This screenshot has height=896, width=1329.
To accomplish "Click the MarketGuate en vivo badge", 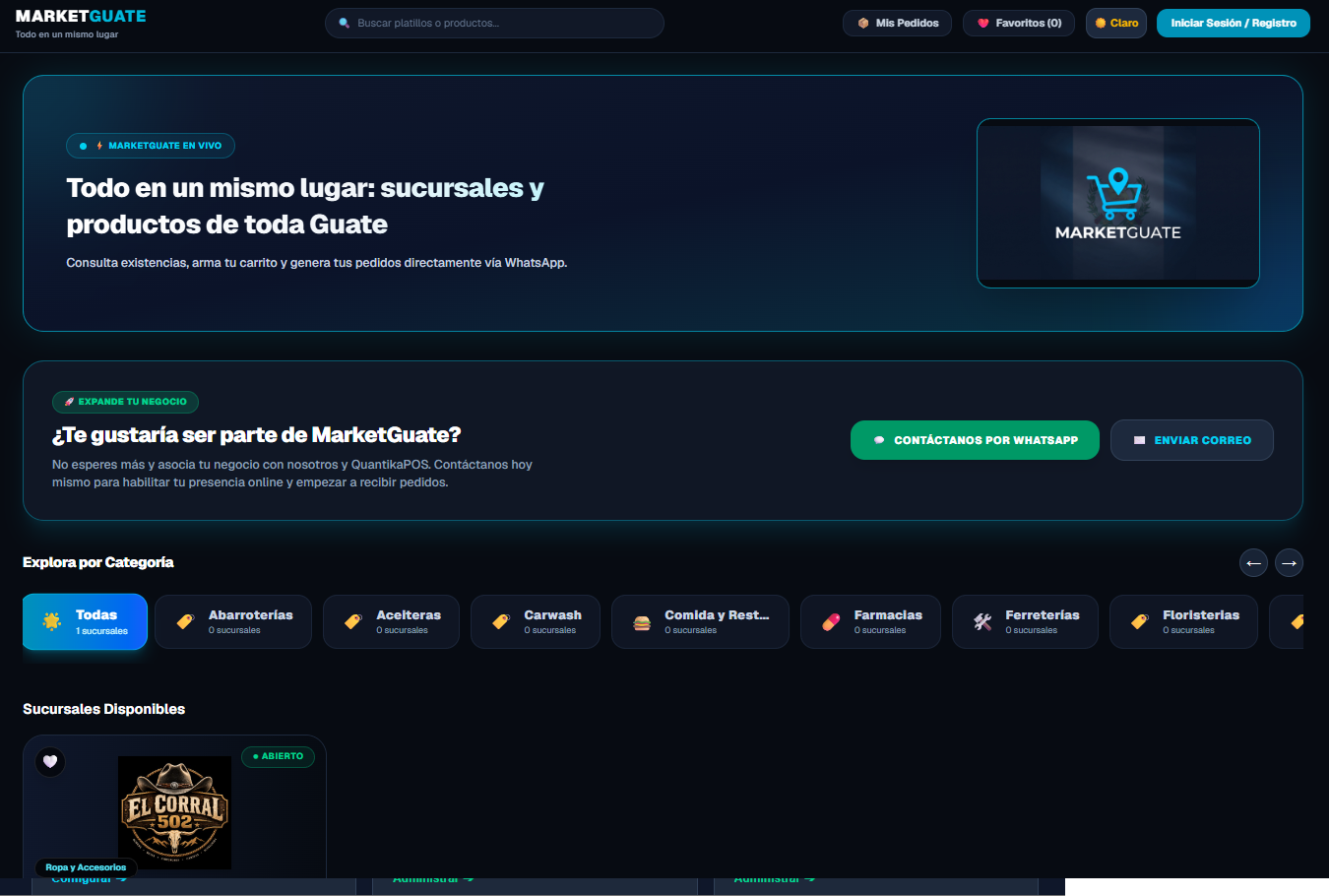I will [x=151, y=146].
